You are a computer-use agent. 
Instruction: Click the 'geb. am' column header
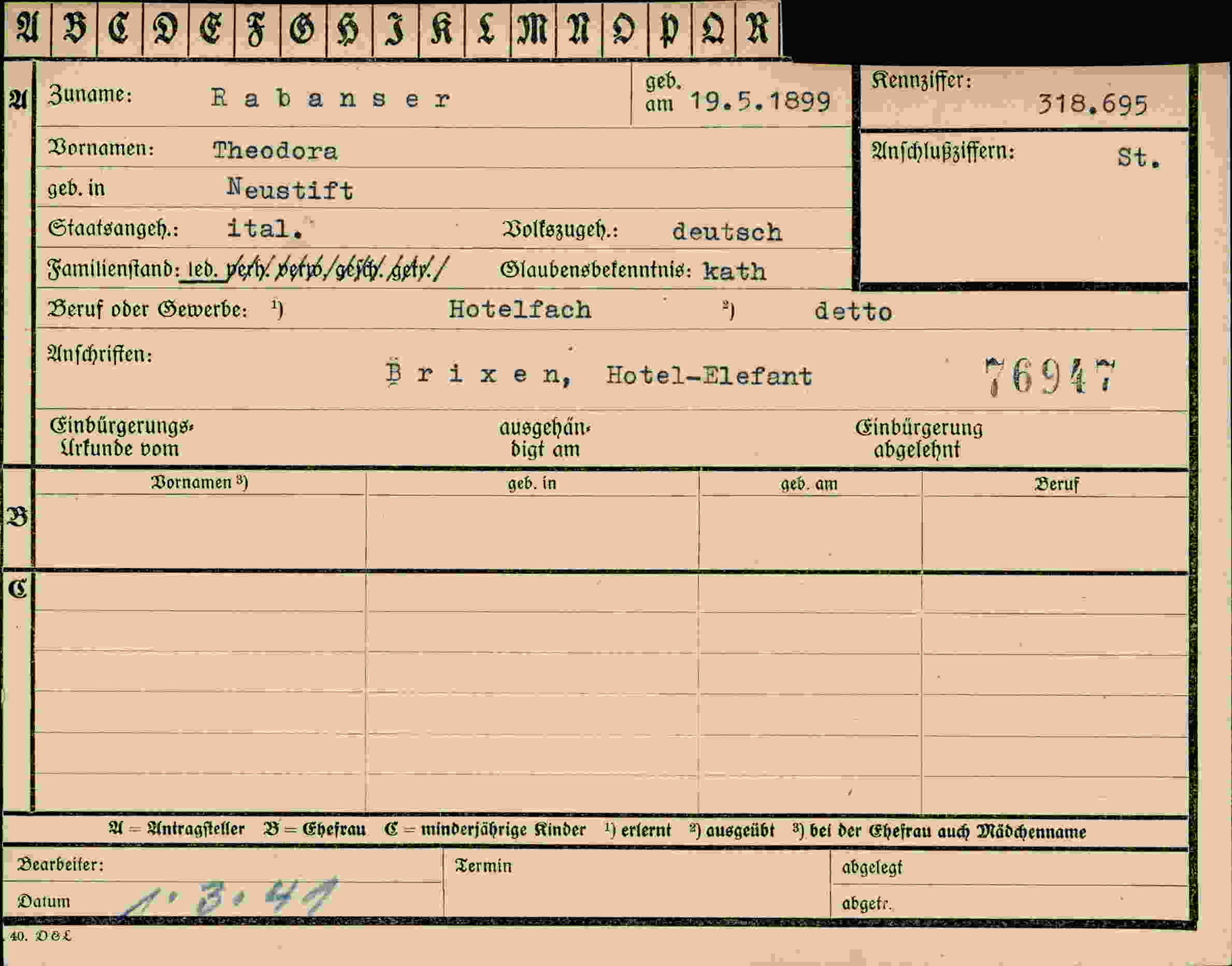(809, 484)
